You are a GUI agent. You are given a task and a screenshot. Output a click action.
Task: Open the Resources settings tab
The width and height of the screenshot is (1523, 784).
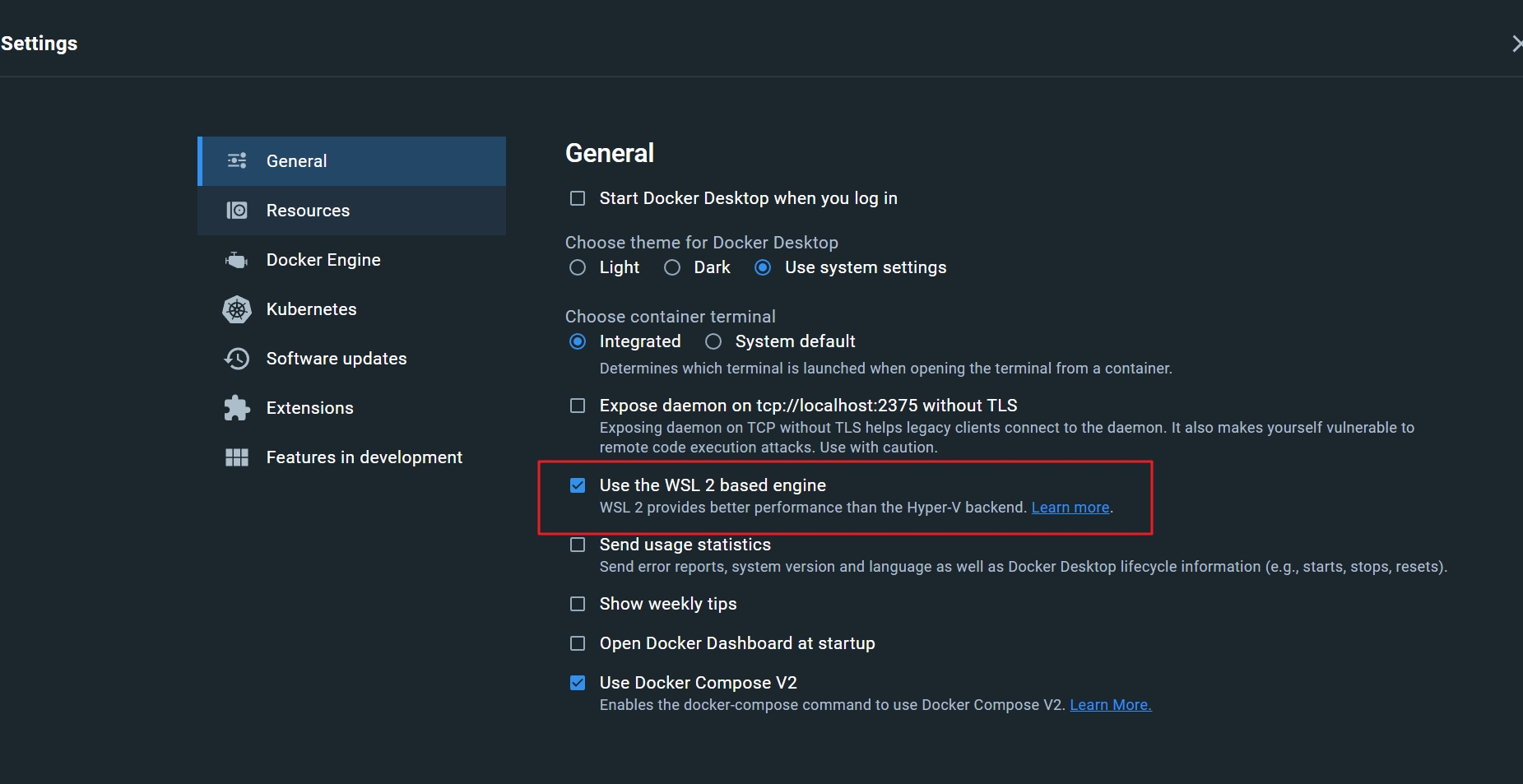pyautogui.click(x=351, y=211)
